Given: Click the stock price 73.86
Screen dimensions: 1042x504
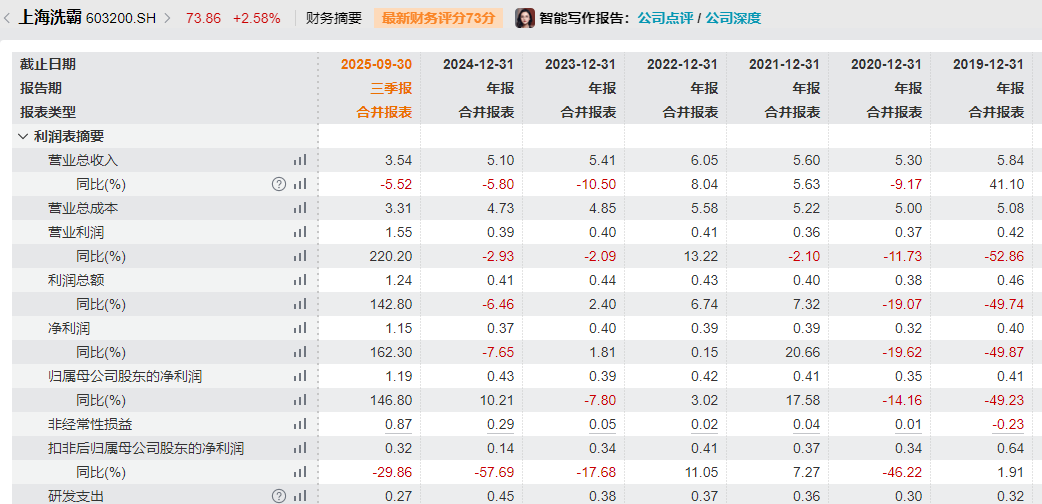Looking at the screenshot, I should pos(203,18).
